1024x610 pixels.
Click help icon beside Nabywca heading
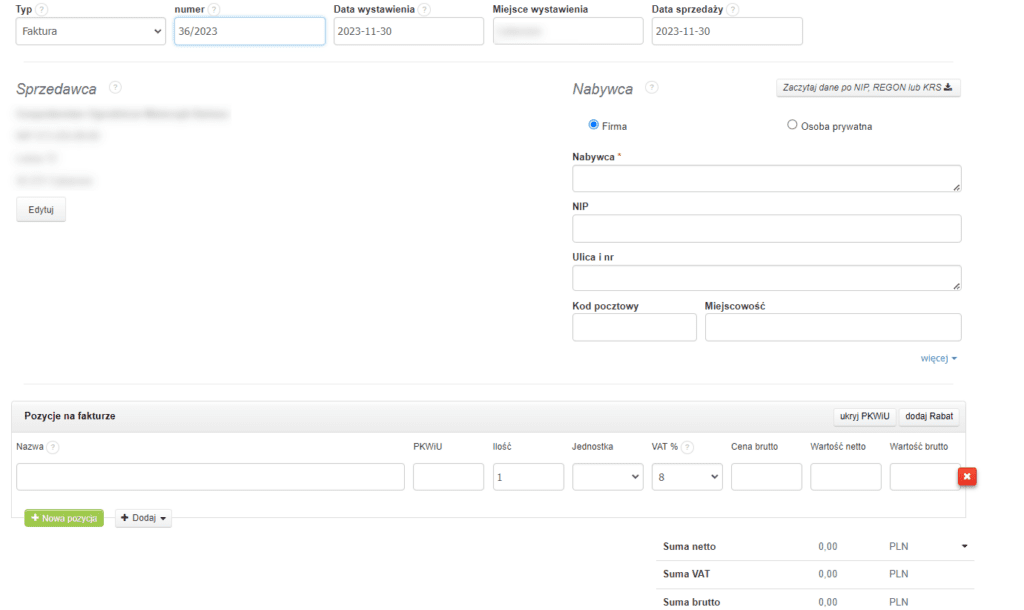pos(652,88)
